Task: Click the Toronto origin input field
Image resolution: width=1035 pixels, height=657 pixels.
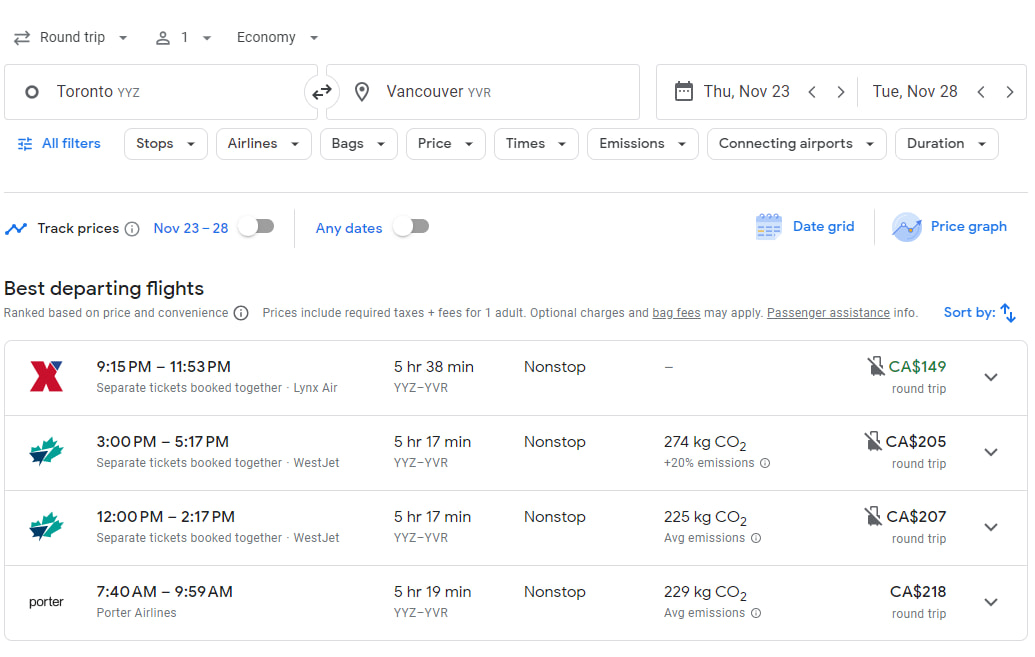Action: point(150,91)
